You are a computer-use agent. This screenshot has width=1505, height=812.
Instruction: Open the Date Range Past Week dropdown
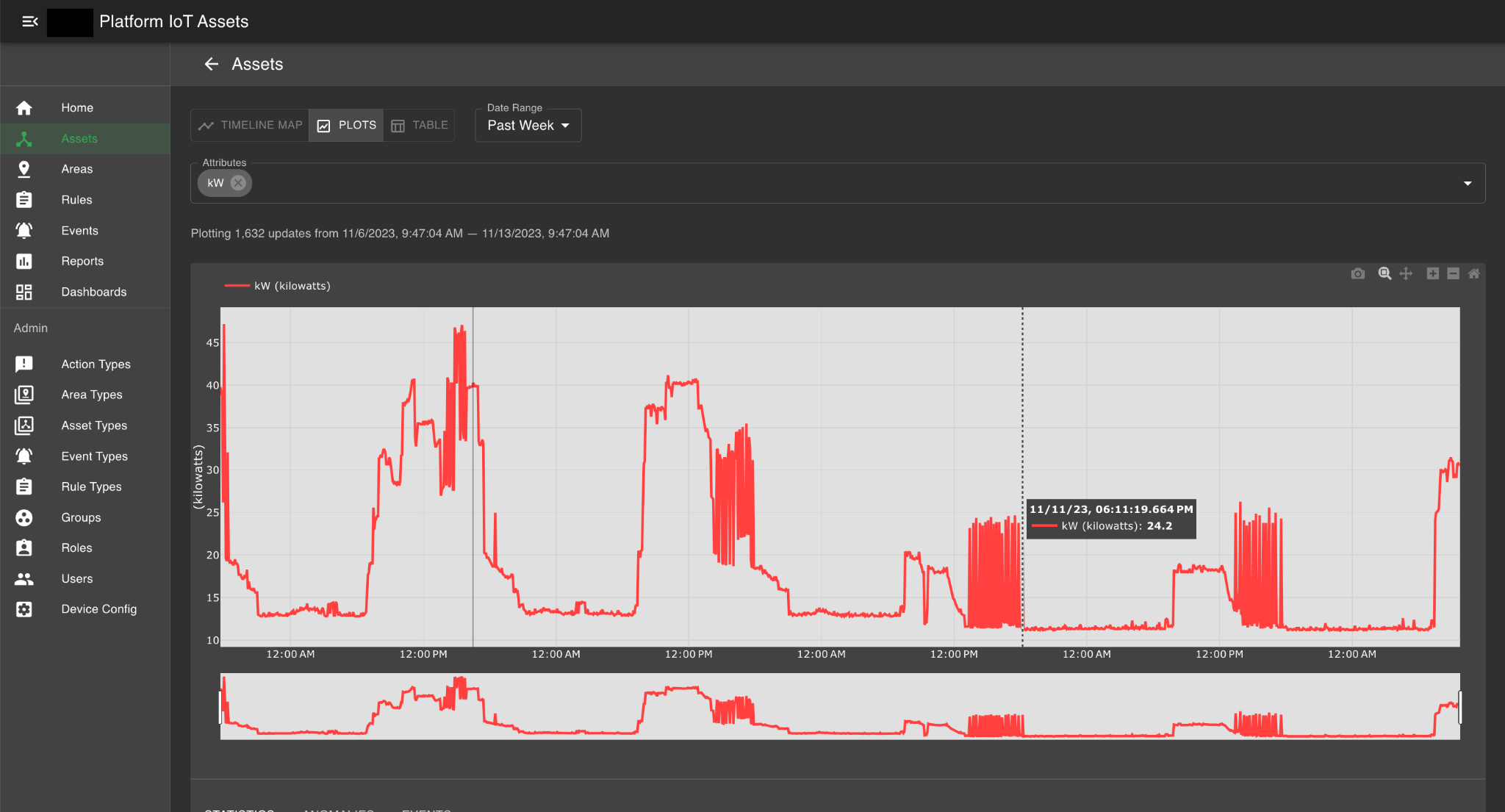(x=528, y=126)
